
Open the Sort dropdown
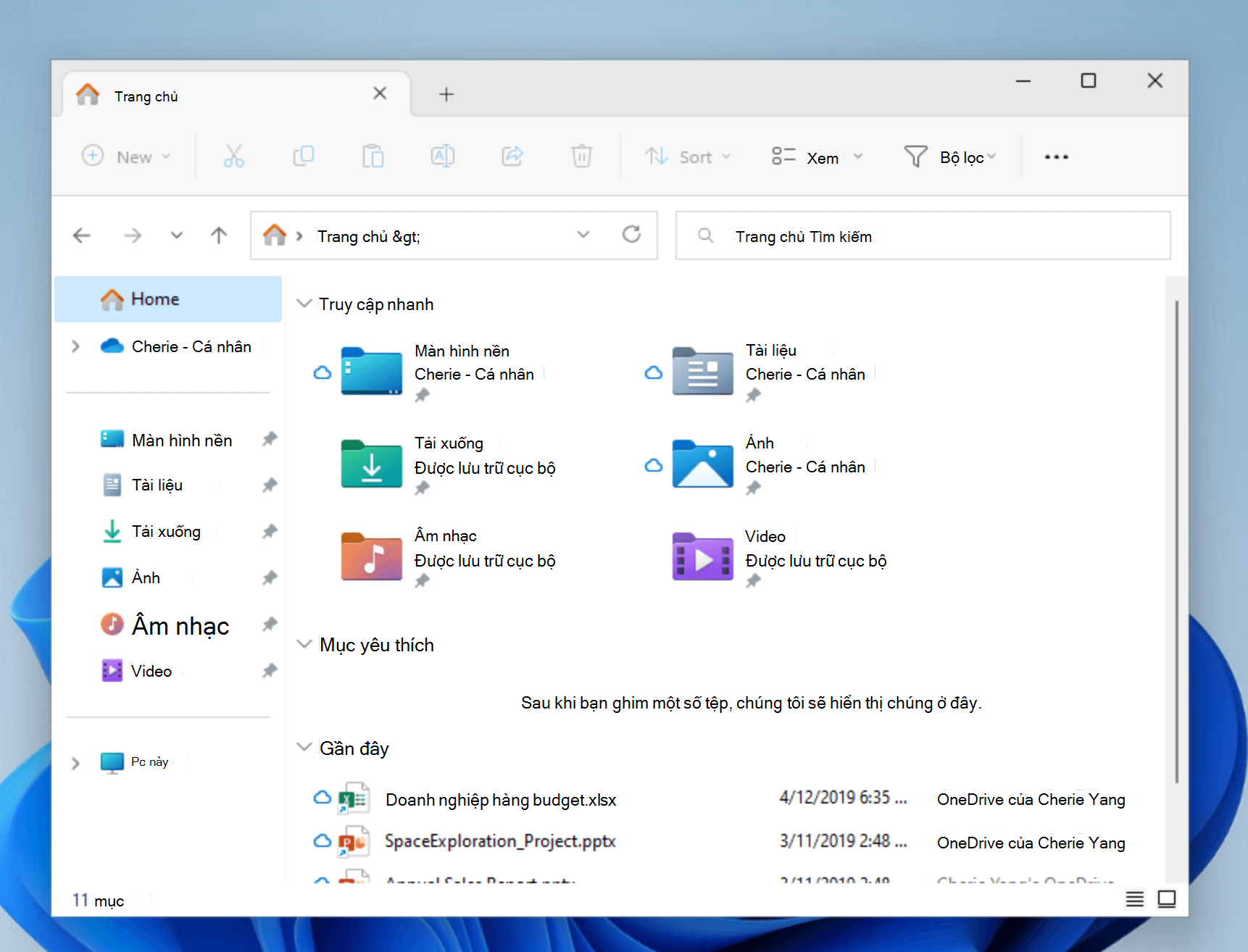[688, 156]
